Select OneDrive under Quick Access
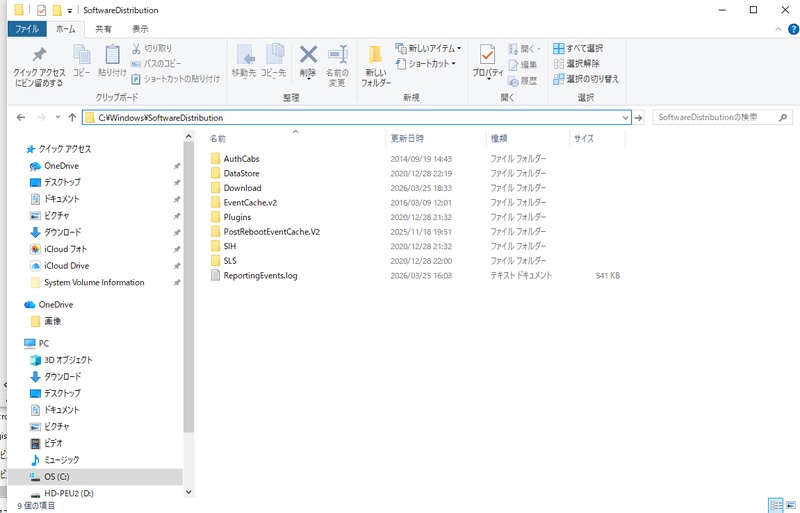The height and width of the screenshot is (513, 800). click(x=61, y=166)
